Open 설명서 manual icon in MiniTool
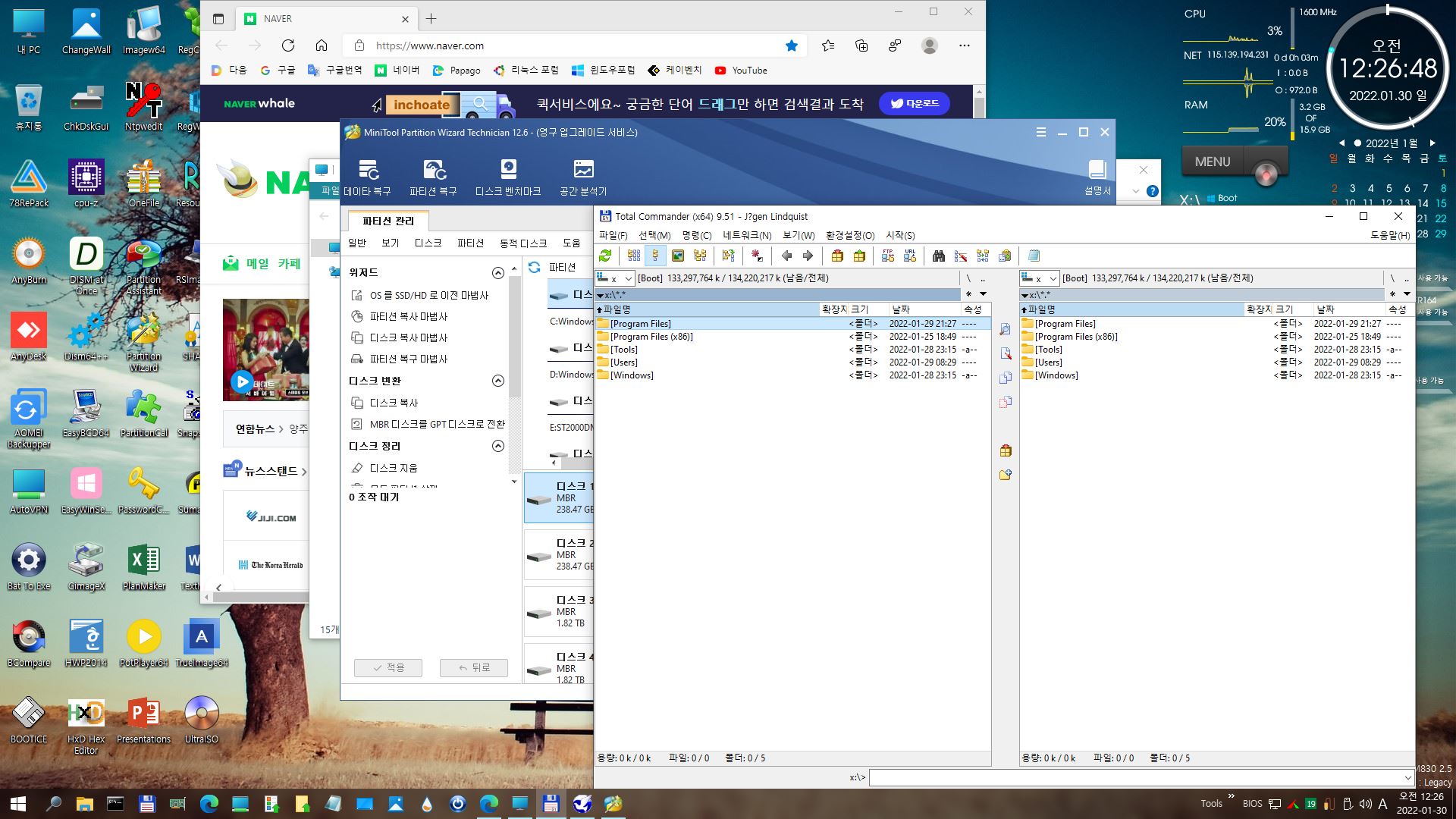This screenshot has width=1456, height=819. (x=1097, y=177)
